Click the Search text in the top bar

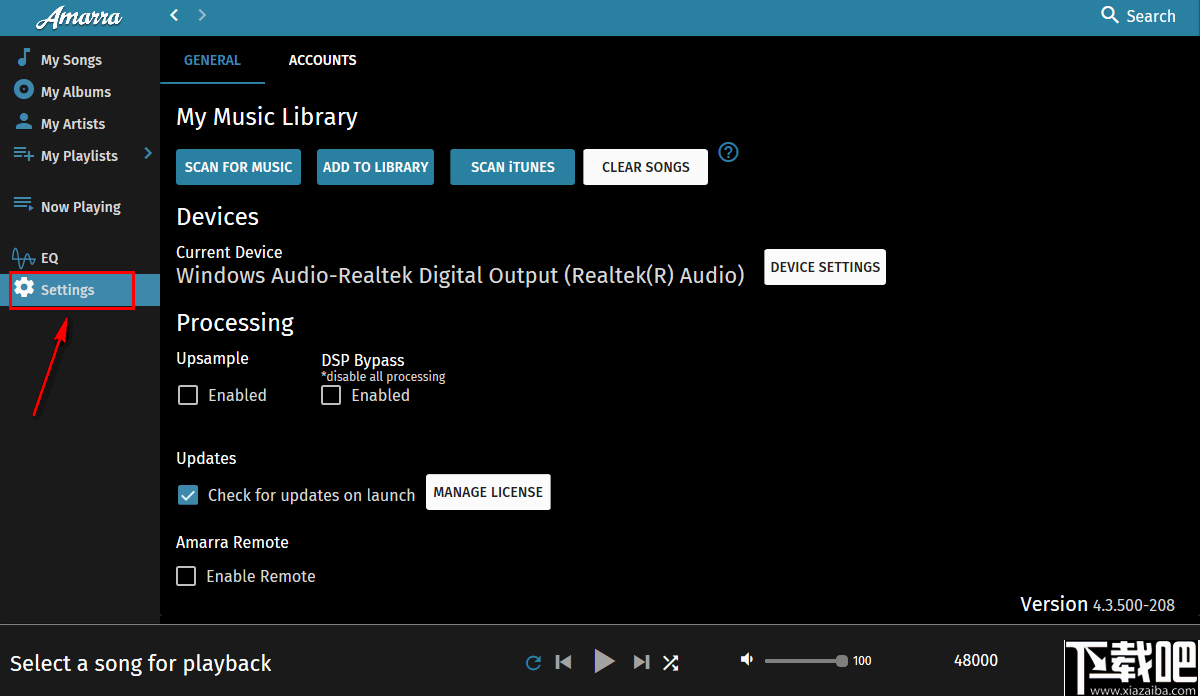(1151, 16)
